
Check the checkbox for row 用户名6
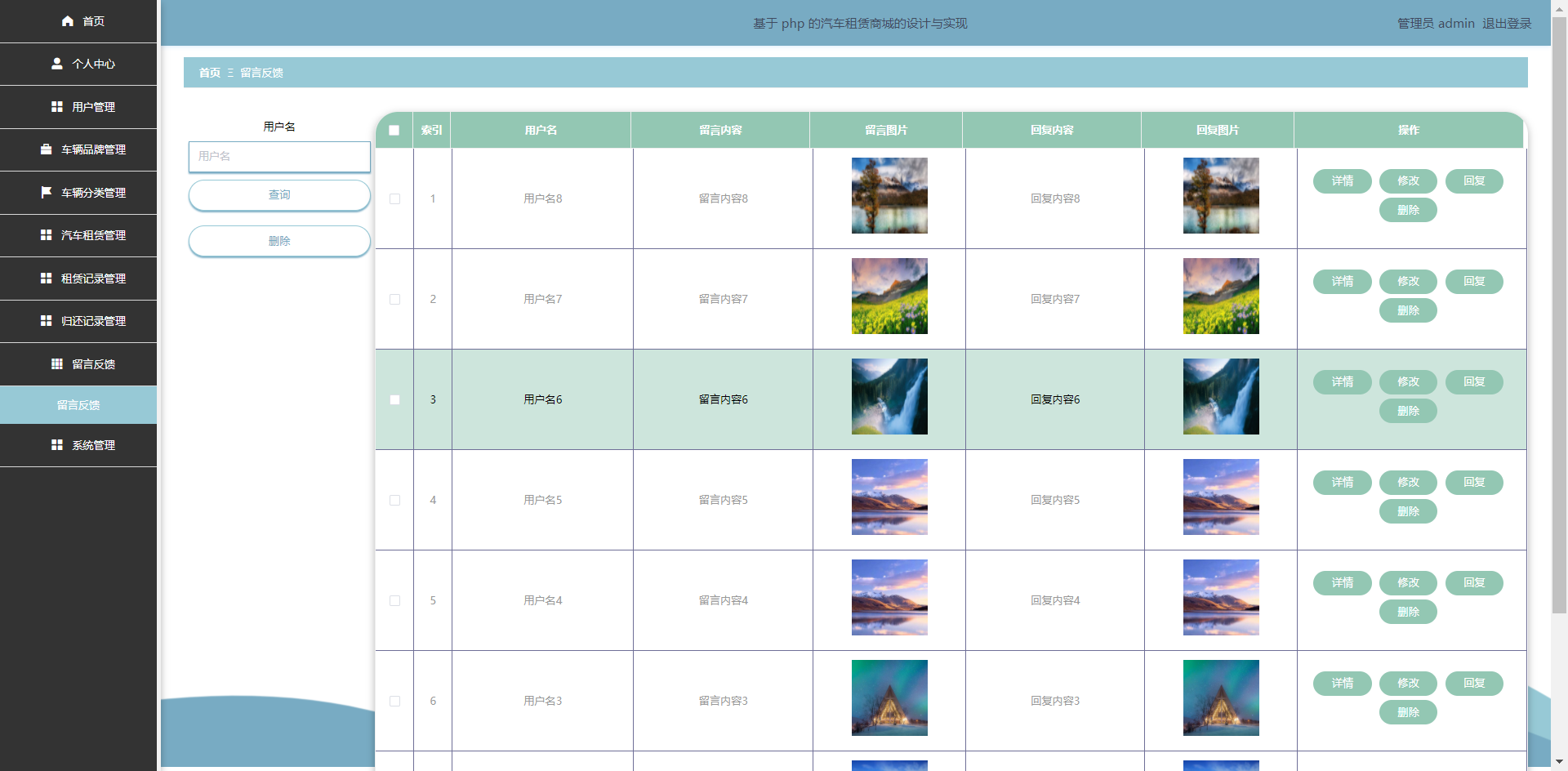coord(394,399)
